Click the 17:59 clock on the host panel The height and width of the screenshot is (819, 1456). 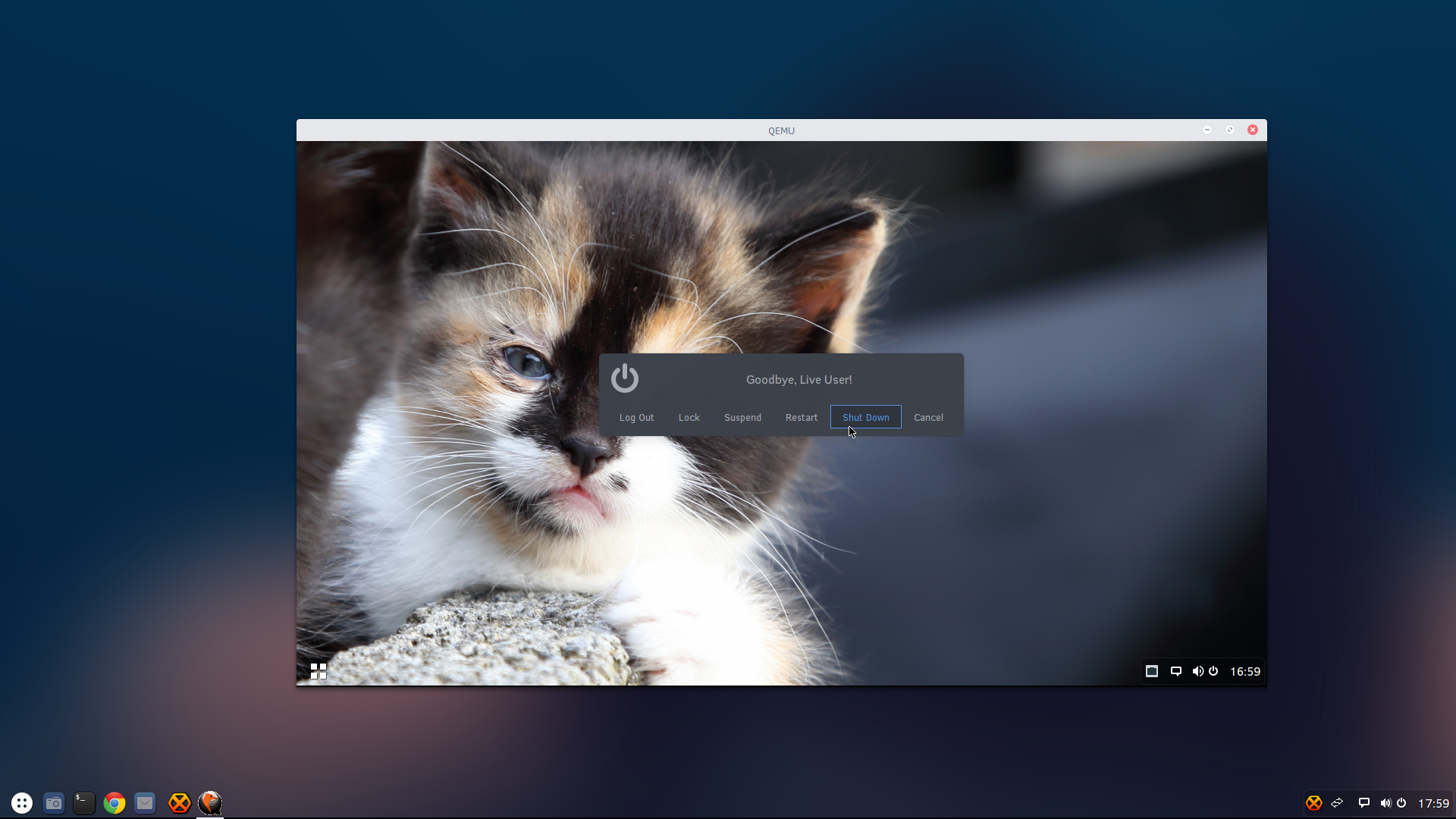[x=1433, y=803]
